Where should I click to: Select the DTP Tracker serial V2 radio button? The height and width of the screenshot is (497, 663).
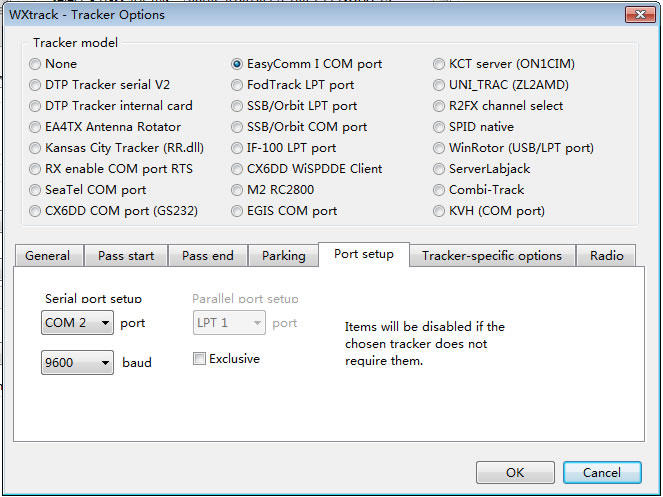[x=37, y=85]
